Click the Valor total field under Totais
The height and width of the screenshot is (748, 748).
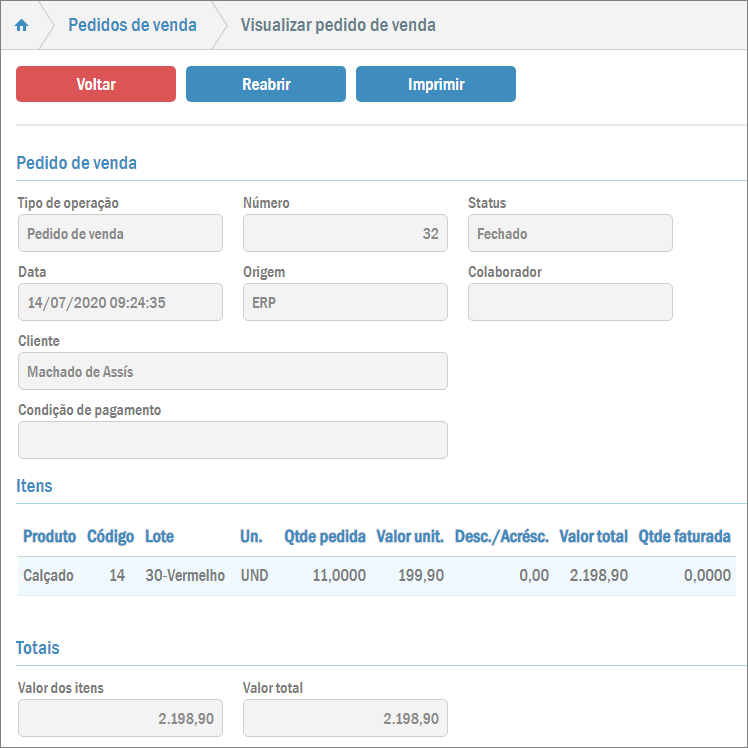click(x=345, y=719)
